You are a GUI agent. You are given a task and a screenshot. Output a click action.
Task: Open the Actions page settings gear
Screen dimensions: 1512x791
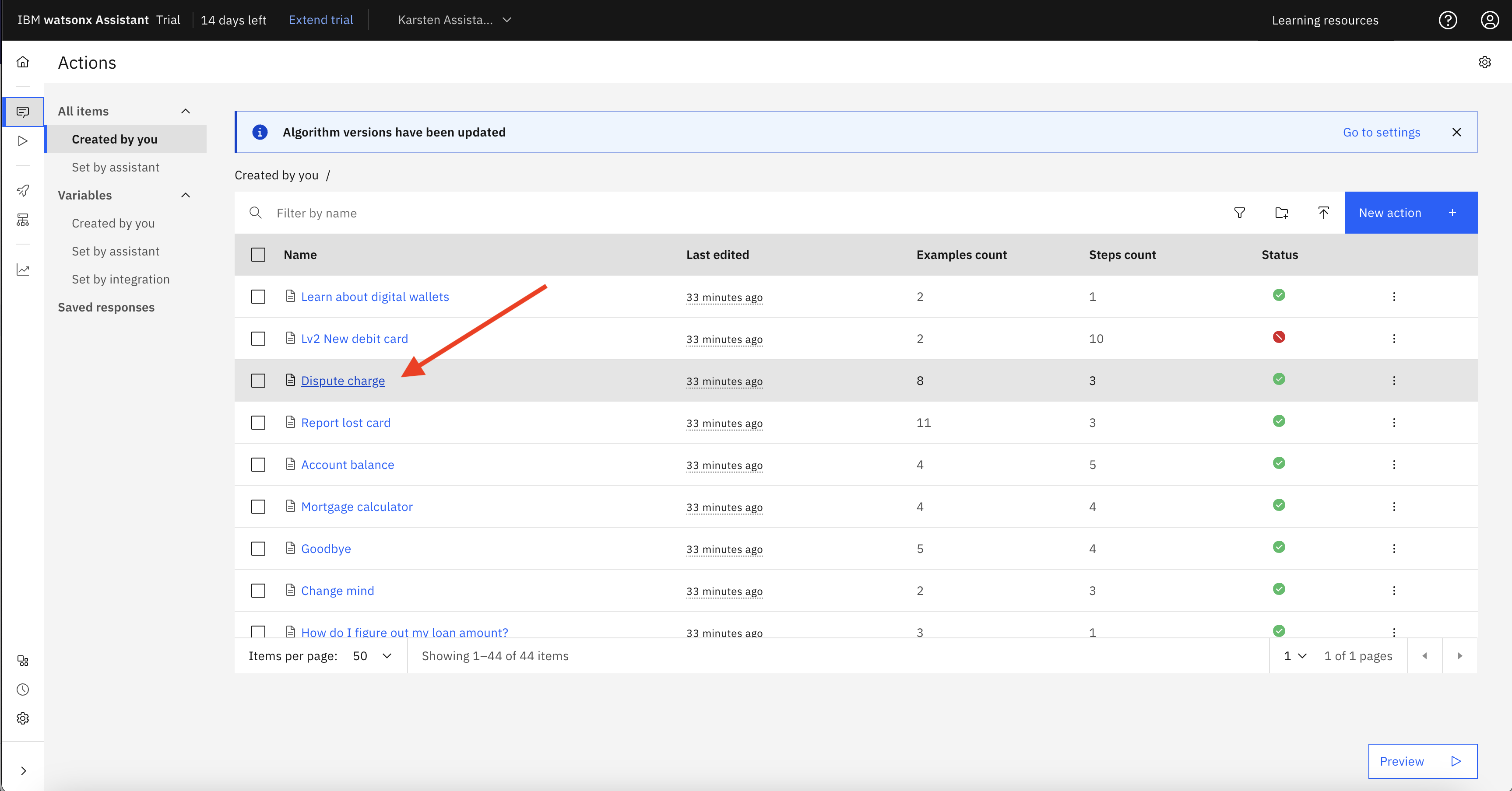tap(1484, 62)
